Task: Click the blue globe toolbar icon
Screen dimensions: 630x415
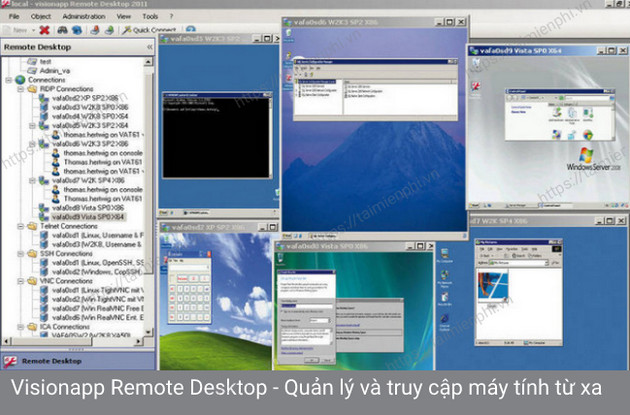Action: (77, 30)
